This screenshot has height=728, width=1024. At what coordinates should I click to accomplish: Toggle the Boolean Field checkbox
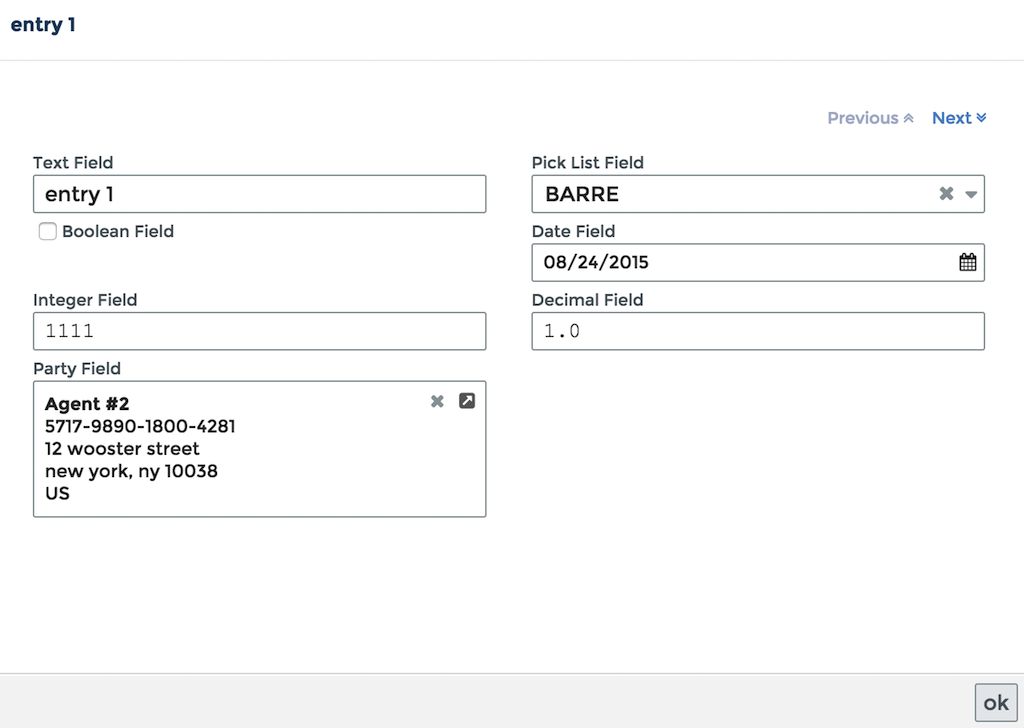coord(48,231)
